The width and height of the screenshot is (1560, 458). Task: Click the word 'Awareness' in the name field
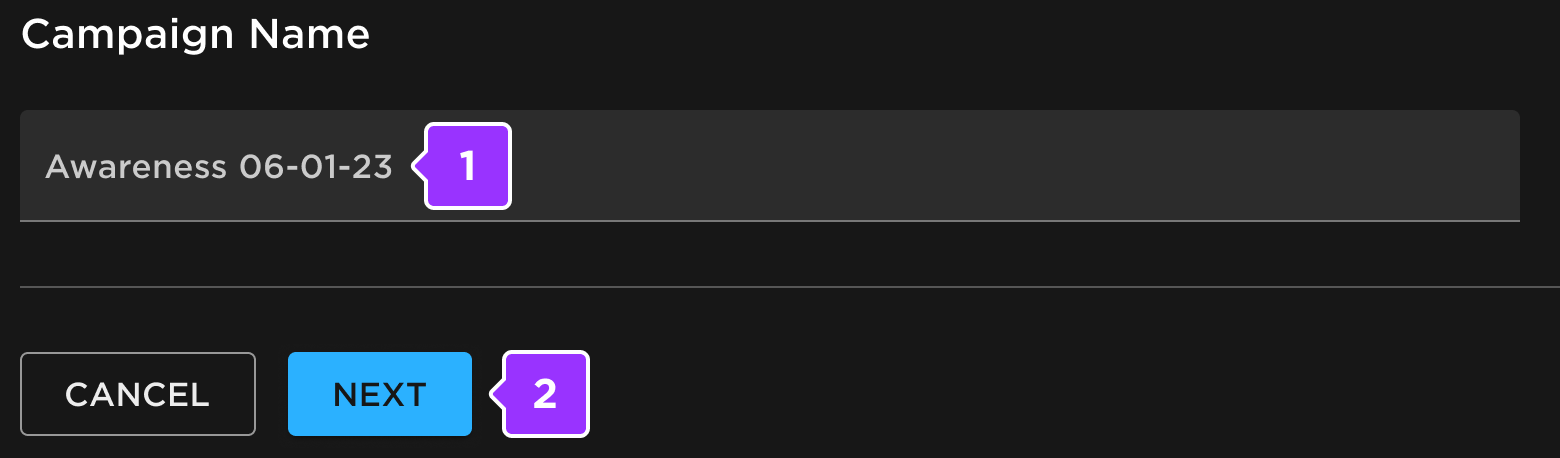136,167
